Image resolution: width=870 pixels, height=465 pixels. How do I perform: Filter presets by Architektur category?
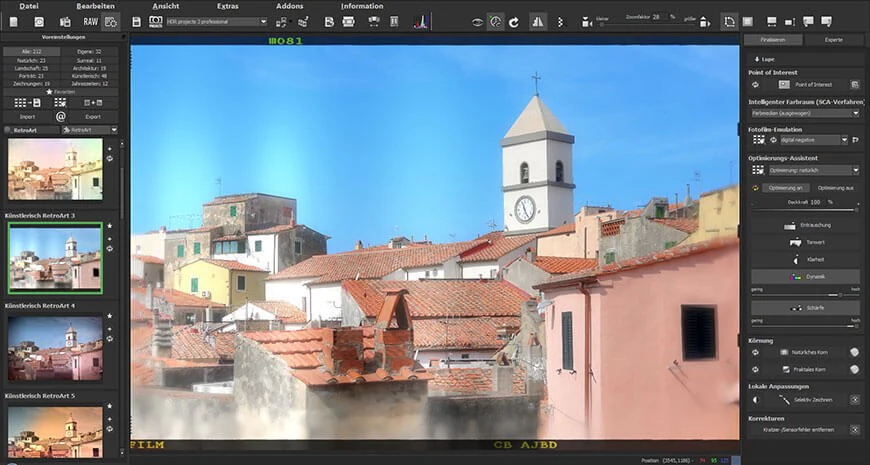[89, 68]
